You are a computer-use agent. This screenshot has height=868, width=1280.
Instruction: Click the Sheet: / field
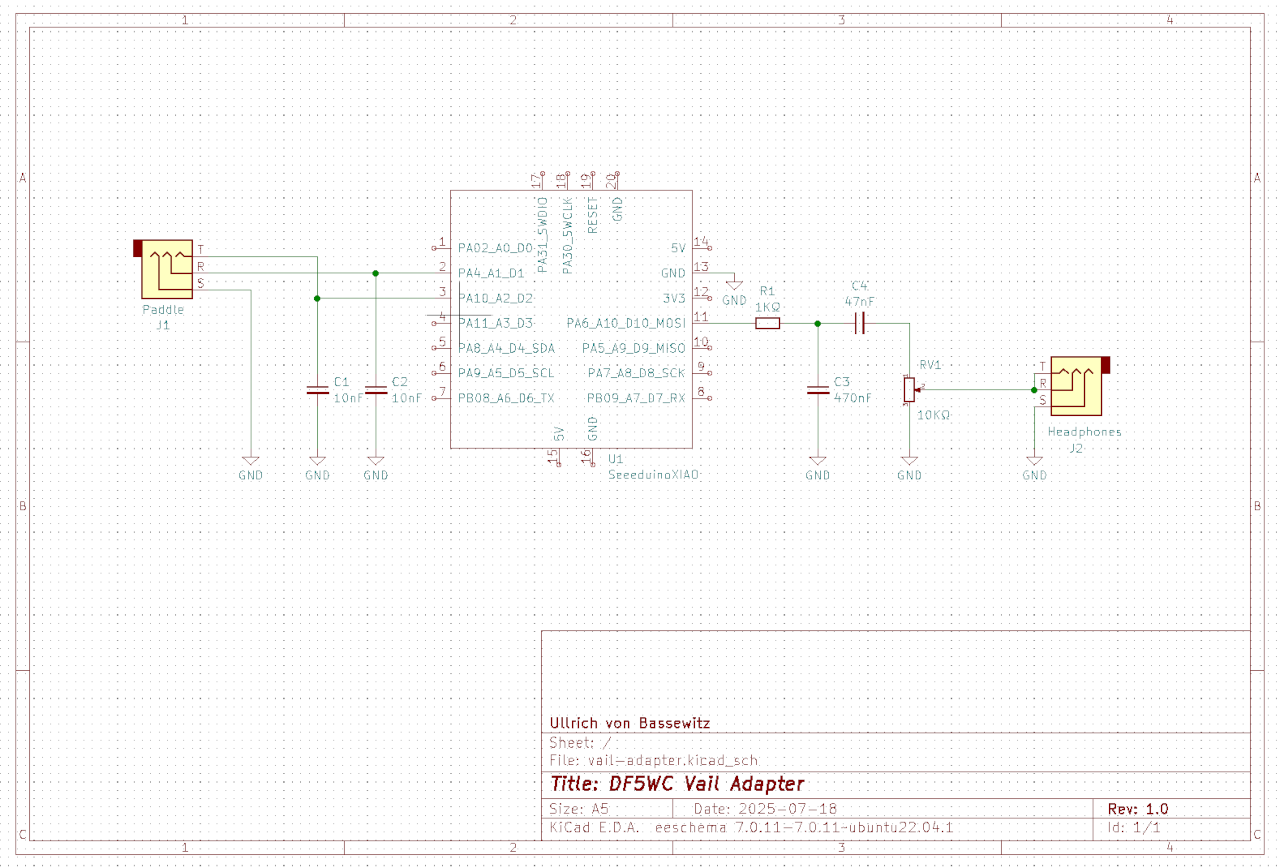pyautogui.click(x=580, y=743)
